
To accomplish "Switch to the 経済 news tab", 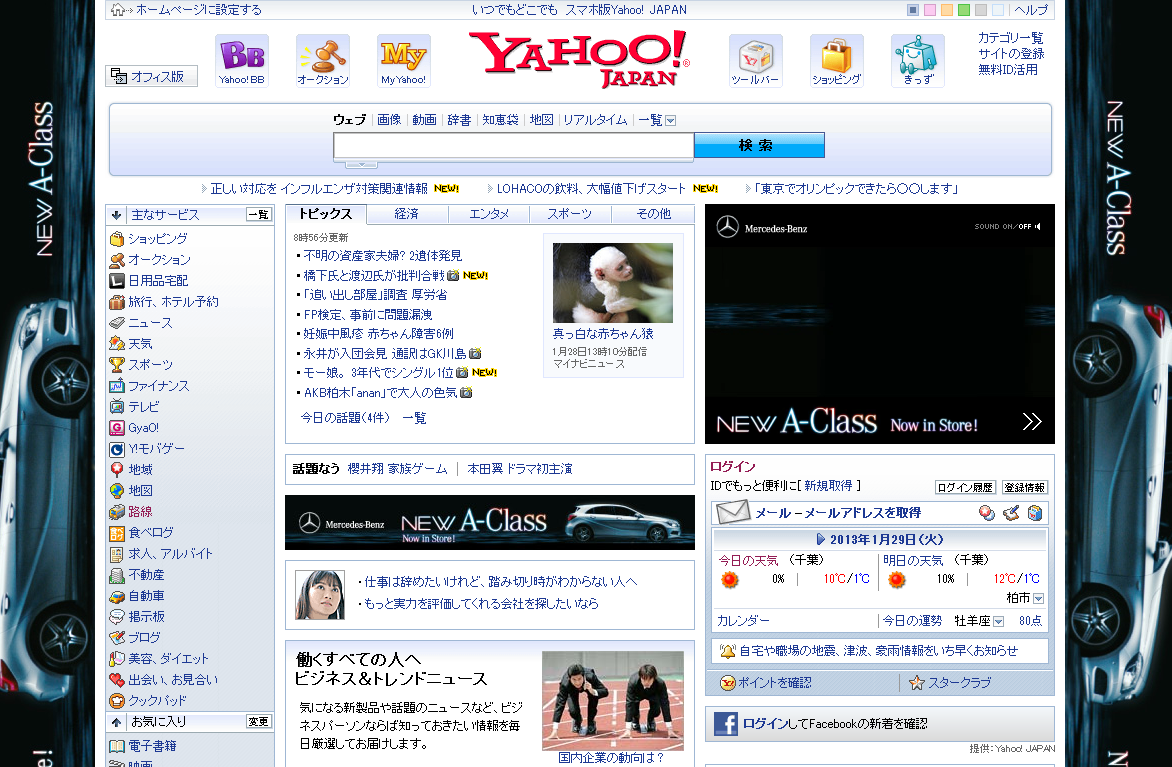I will pos(407,214).
